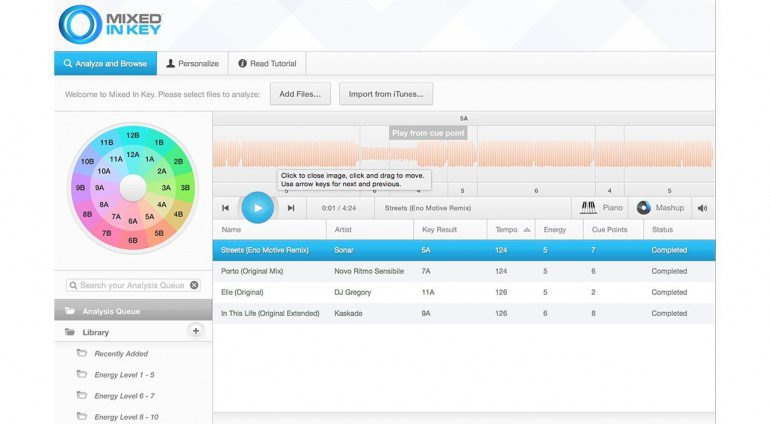This screenshot has height=425, width=770.
Task: Click the volume speaker icon
Action: 702,208
